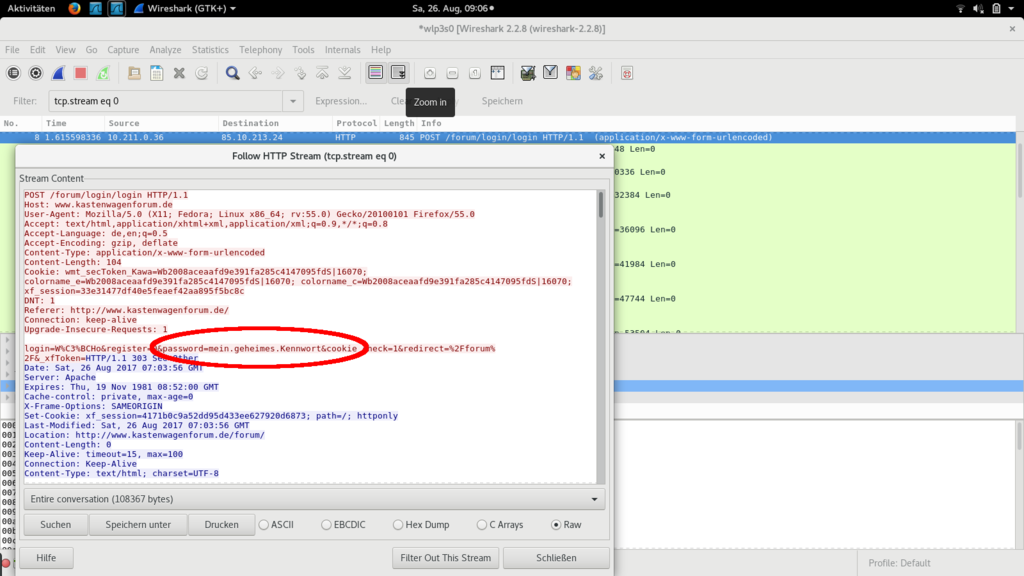Open help lifebuoy toolbar icon

[627, 73]
